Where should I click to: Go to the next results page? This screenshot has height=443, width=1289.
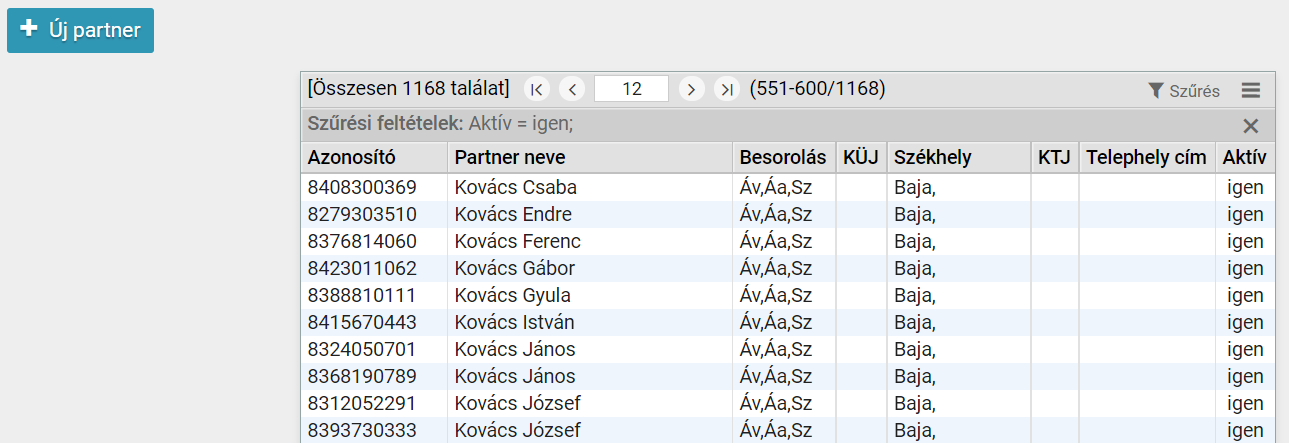691,89
